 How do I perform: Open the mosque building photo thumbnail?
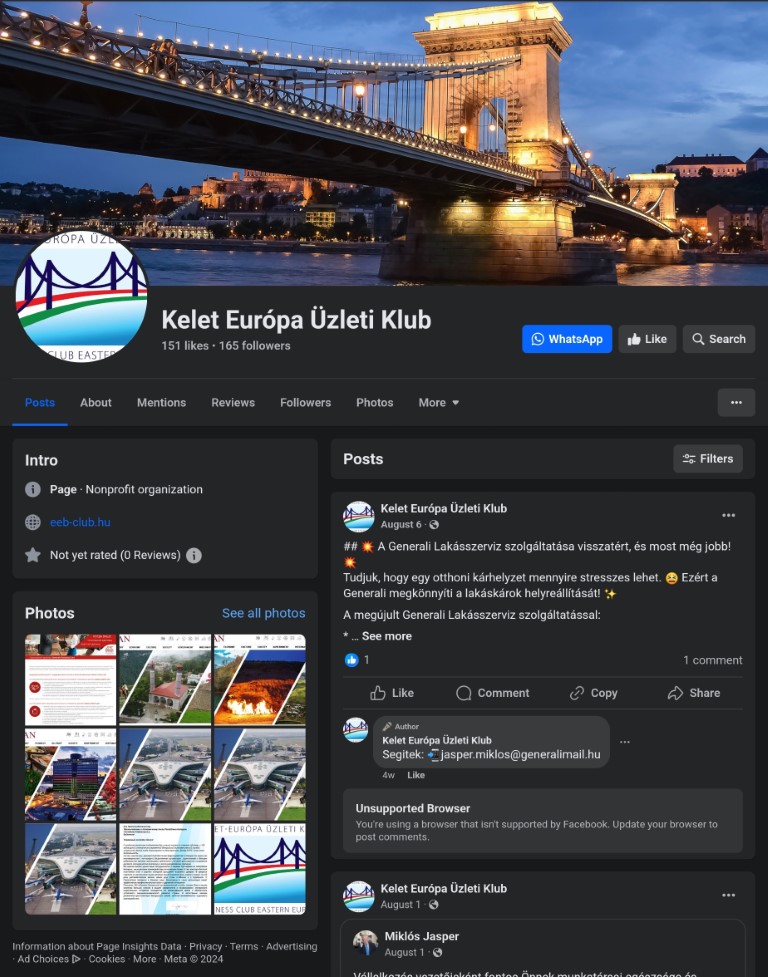(x=165, y=680)
